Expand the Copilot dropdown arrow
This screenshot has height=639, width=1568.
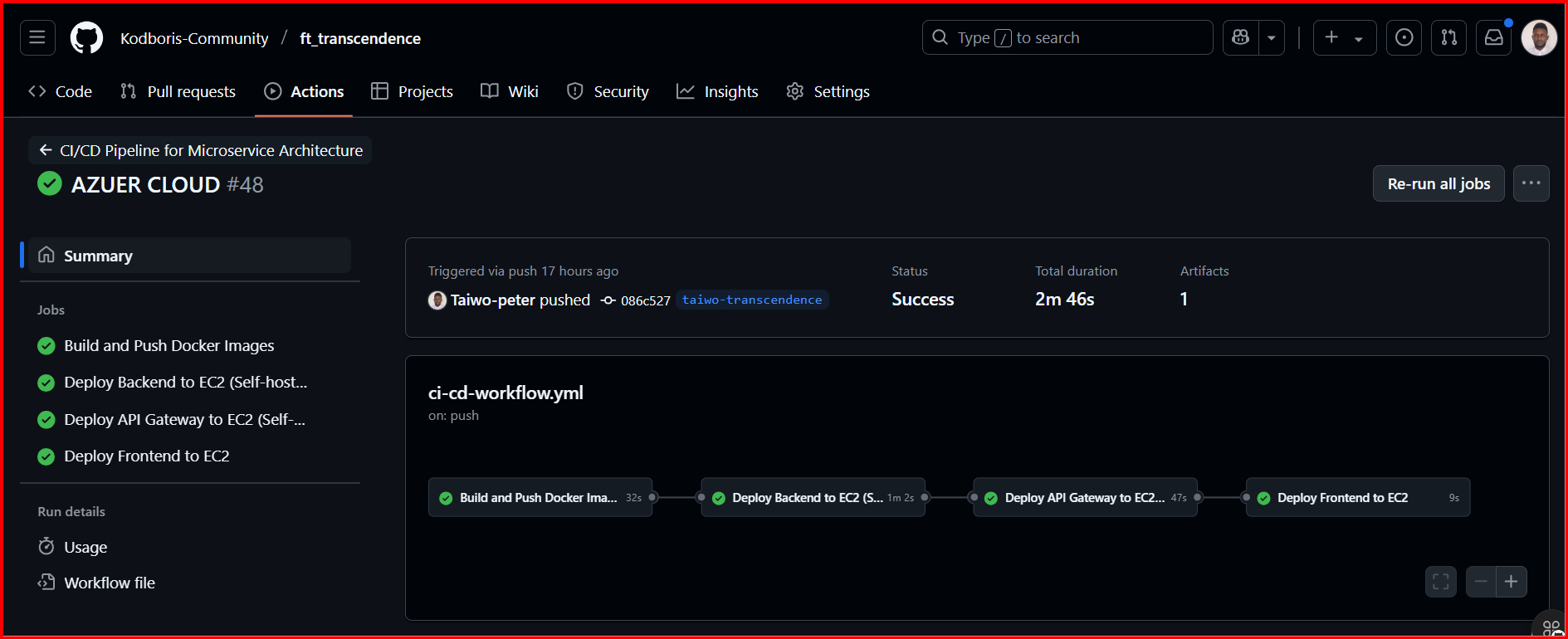(1272, 37)
